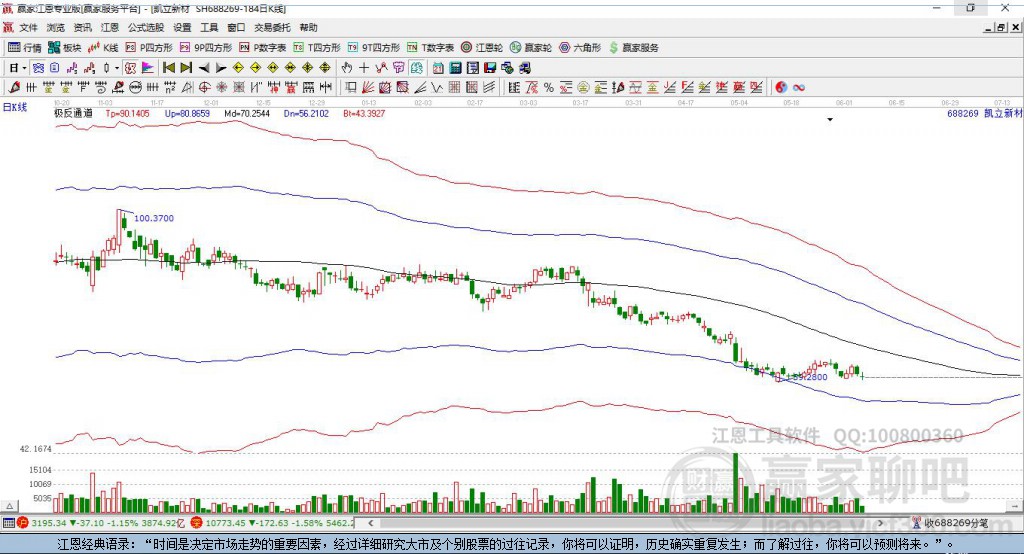Screen dimensions: 1024x554
Task: Open the 公式选股 menu
Action: point(146,27)
